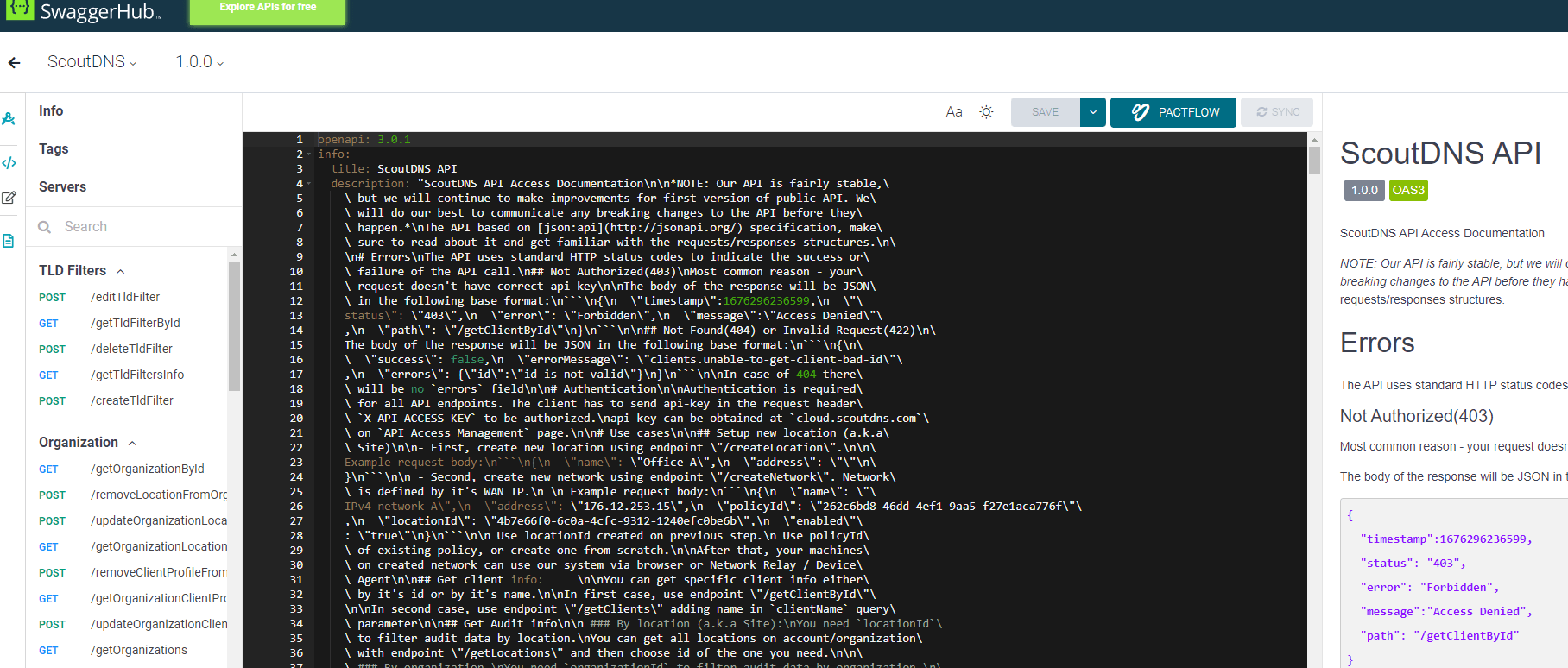The height and width of the screenshot is (668, 1568).
Task: Click the Errors heading in preview
Action: coord(1377,343)
